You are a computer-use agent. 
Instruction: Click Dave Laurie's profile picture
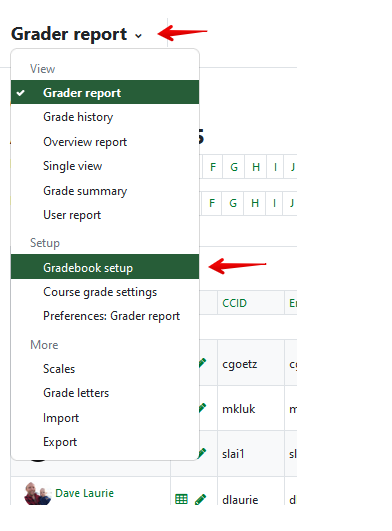pyautogui.click(x=37, y=493)
